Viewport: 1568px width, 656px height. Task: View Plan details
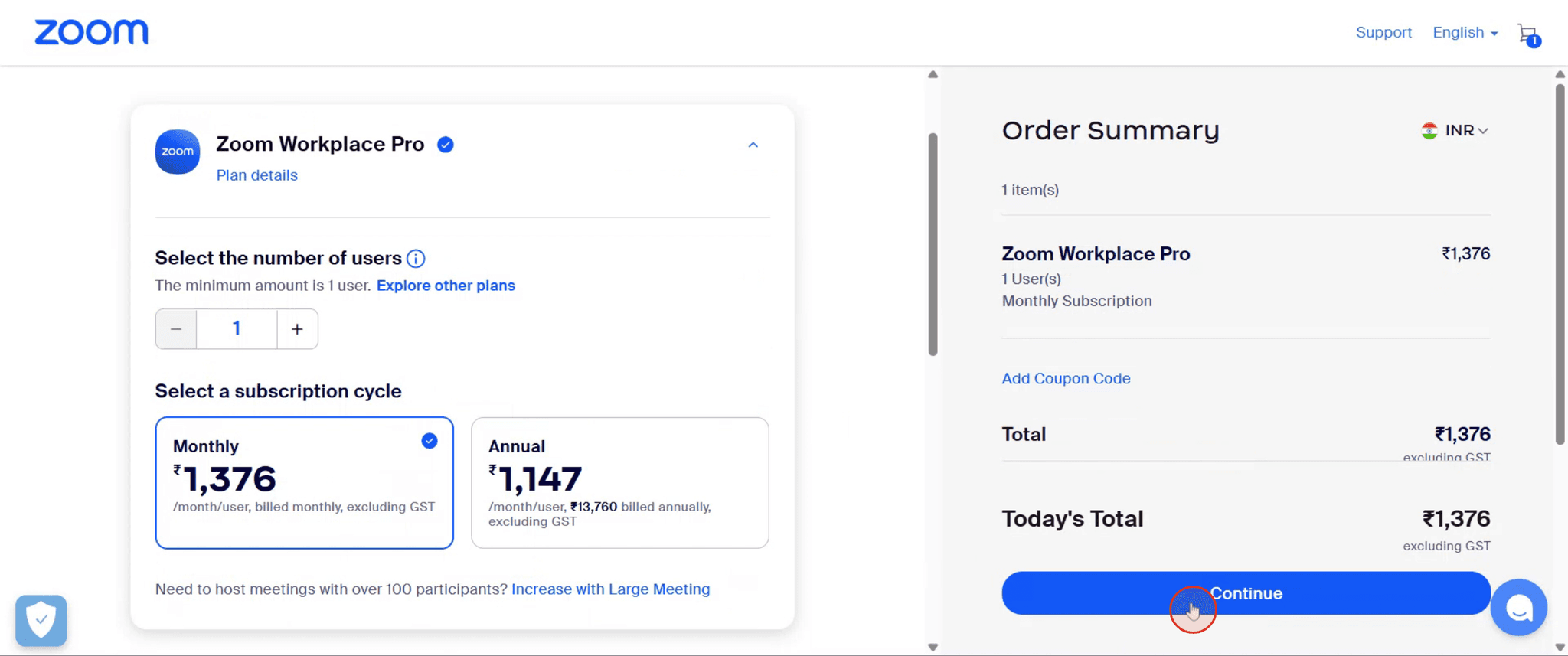tap(256, 175)
